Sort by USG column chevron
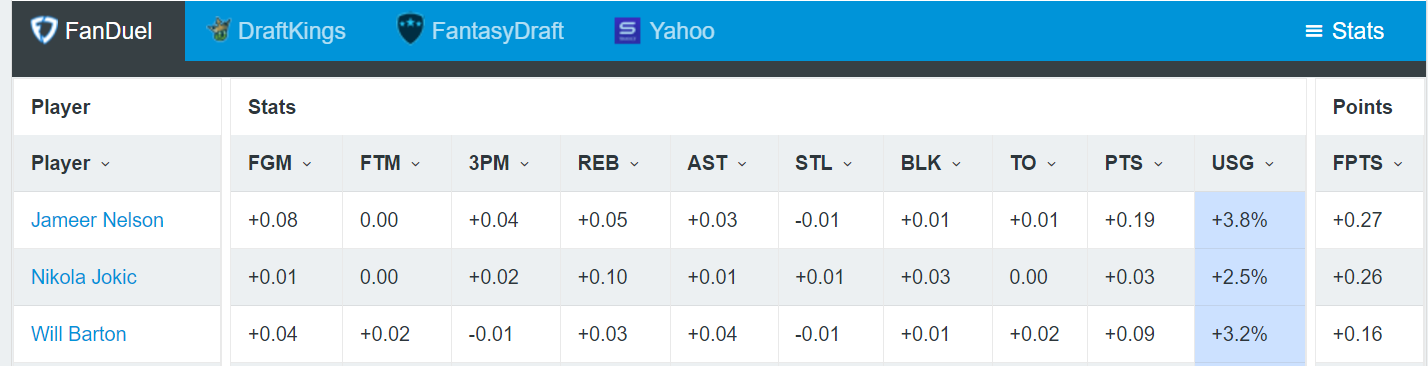Image resolution: width=1428 pixels, height=366 pixels. coord(1269,164)
